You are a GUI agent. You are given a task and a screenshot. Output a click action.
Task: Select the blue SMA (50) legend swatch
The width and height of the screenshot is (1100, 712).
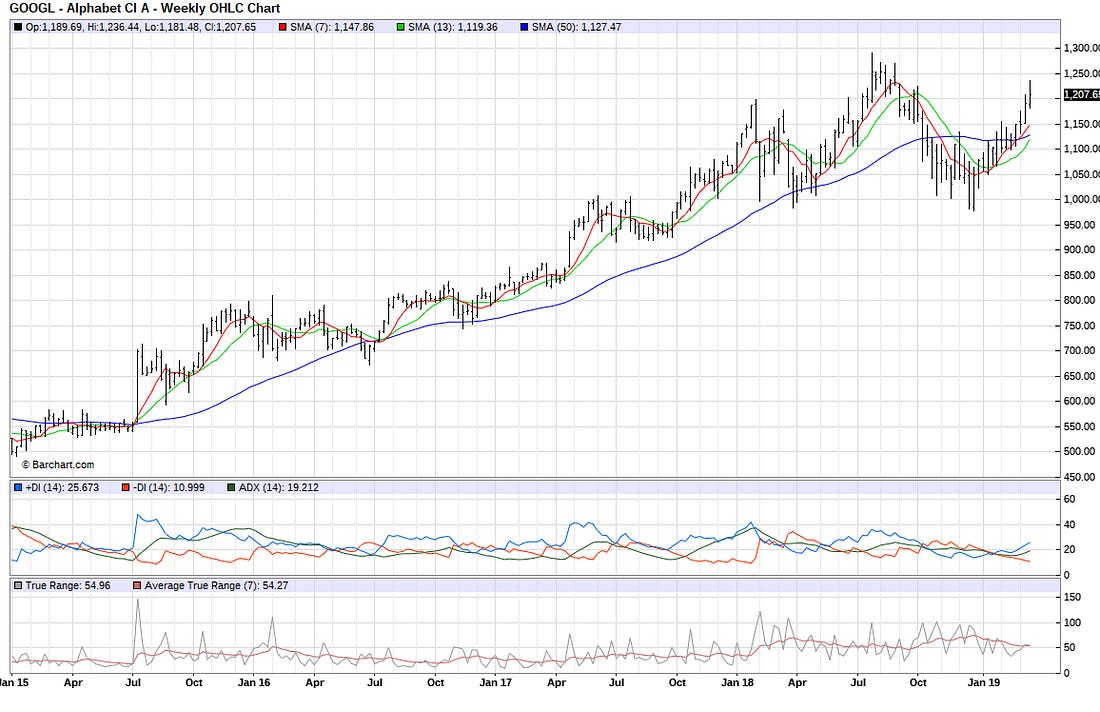coord(524,27)
